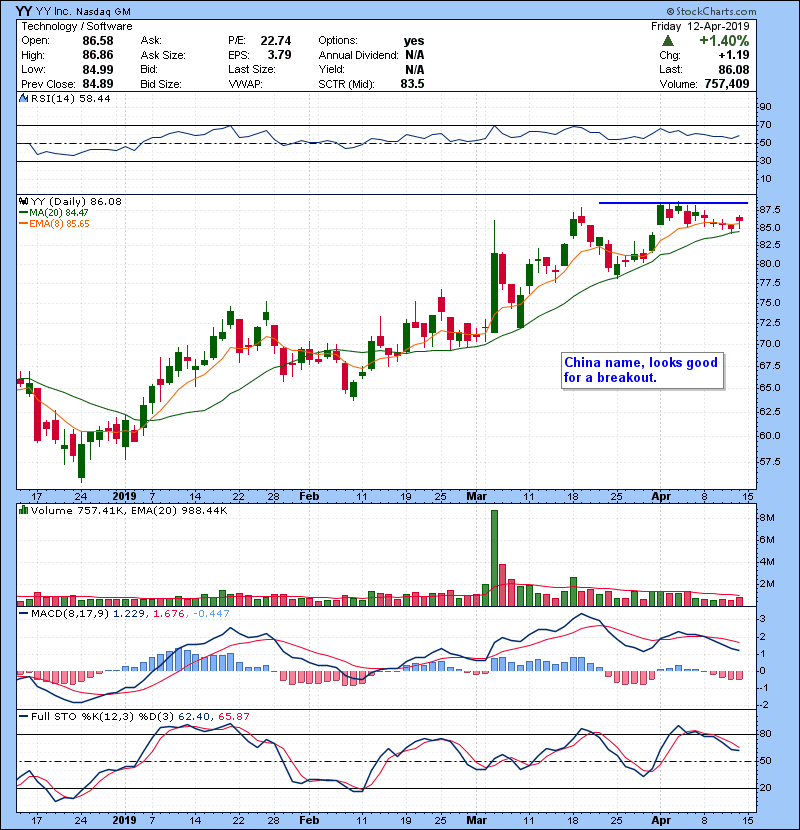Image resolution: width=800 pixels, height=830 pixels.
Task: Click the MACD histogram value -0.447
Action: 211,614
